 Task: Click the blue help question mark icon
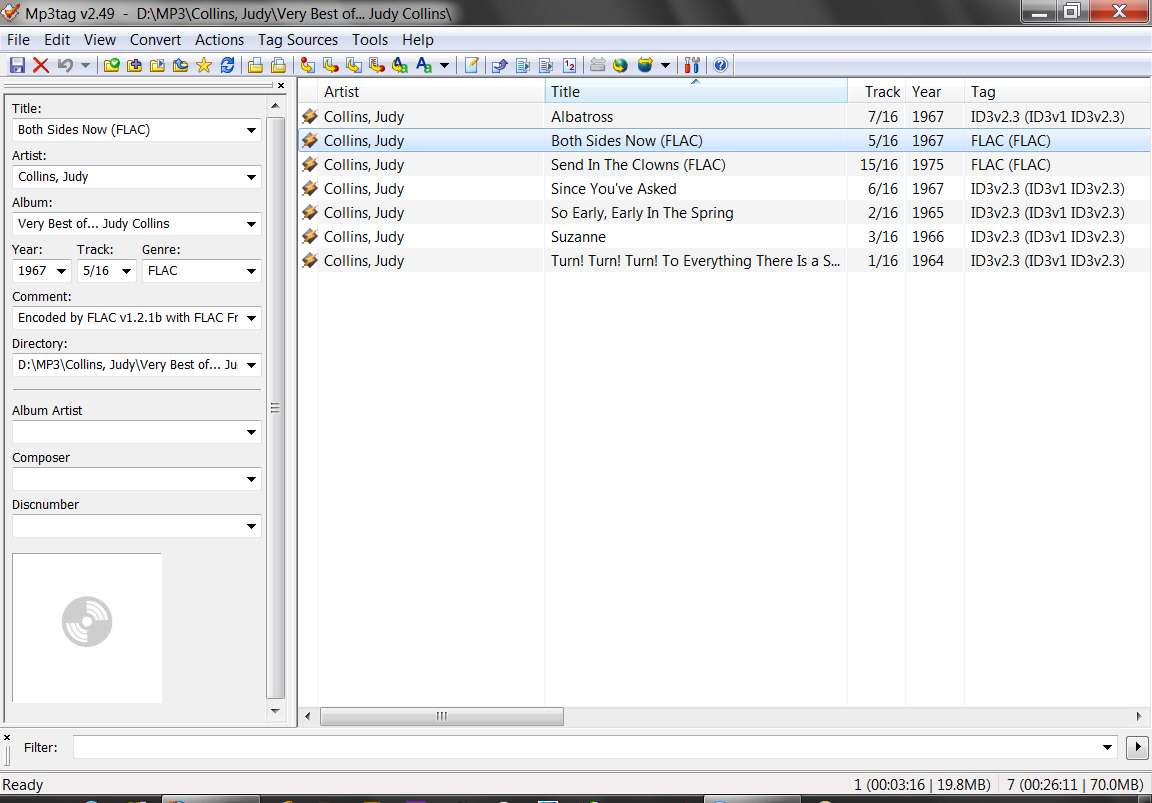[x=721, y=65]
